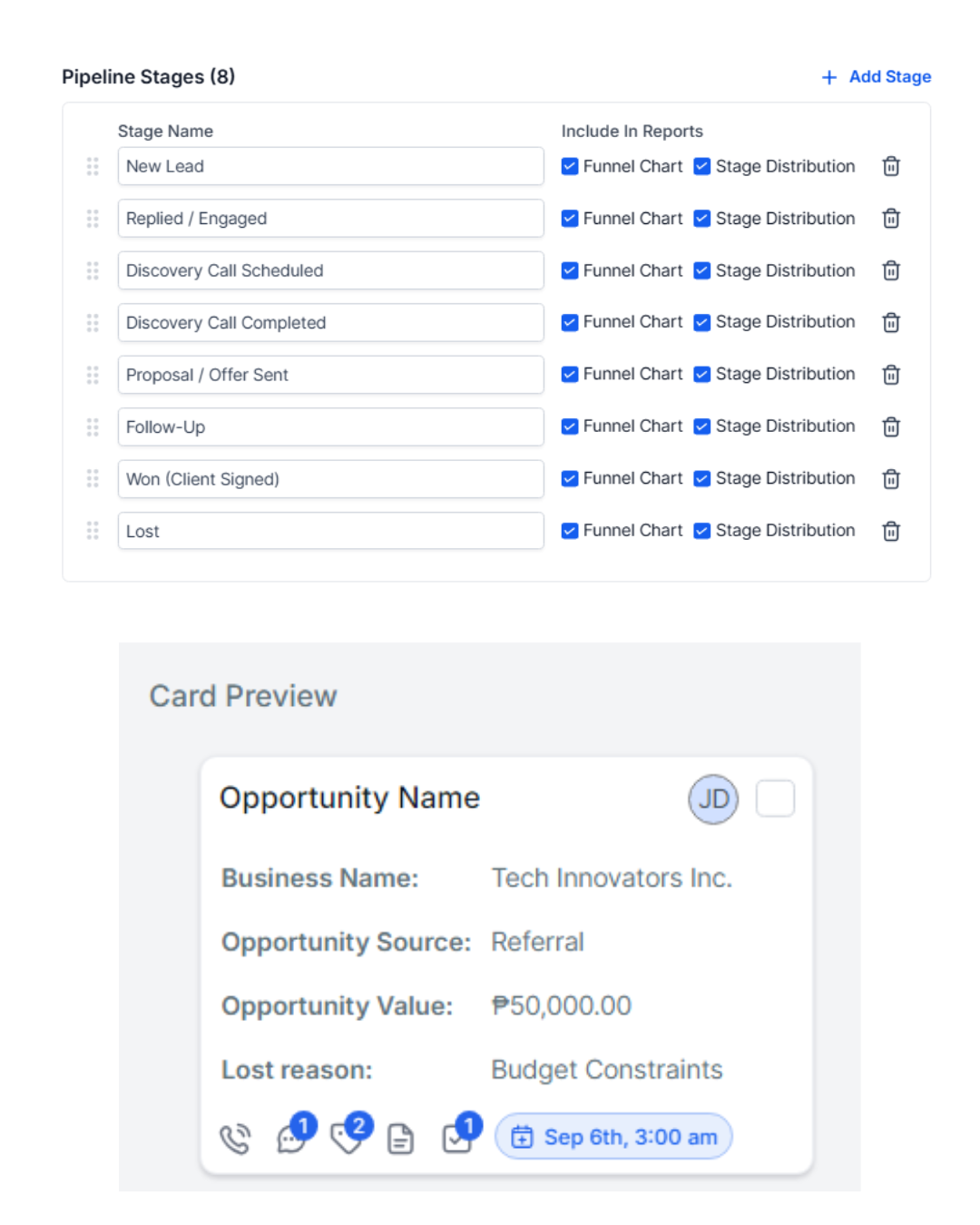Viewport: 980px width, 1225px height.
Task: Click the Won (Client Signed) name field
Action: coord(330,479)
